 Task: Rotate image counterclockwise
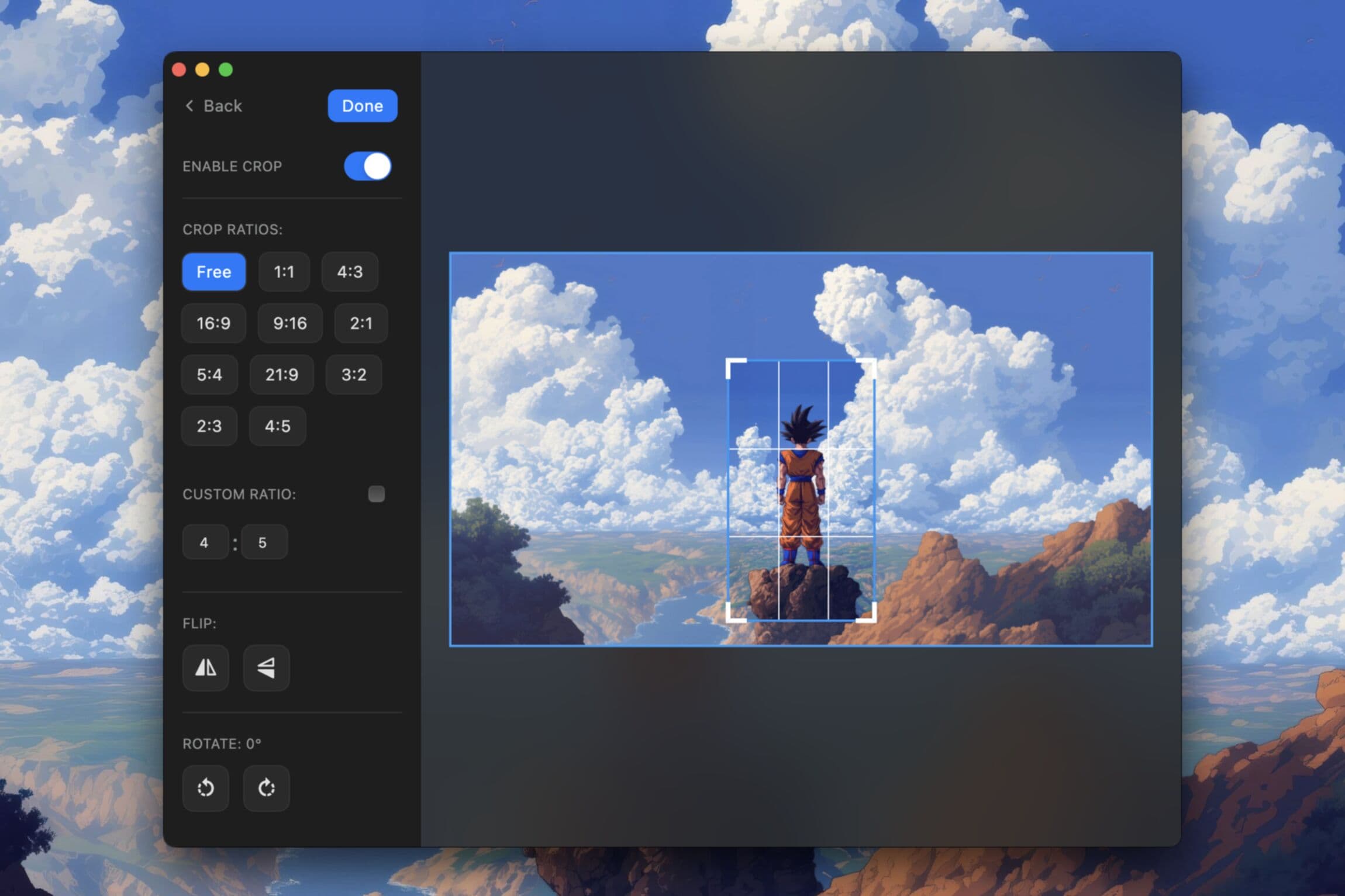pyautogui.click(x=205, y=788)
